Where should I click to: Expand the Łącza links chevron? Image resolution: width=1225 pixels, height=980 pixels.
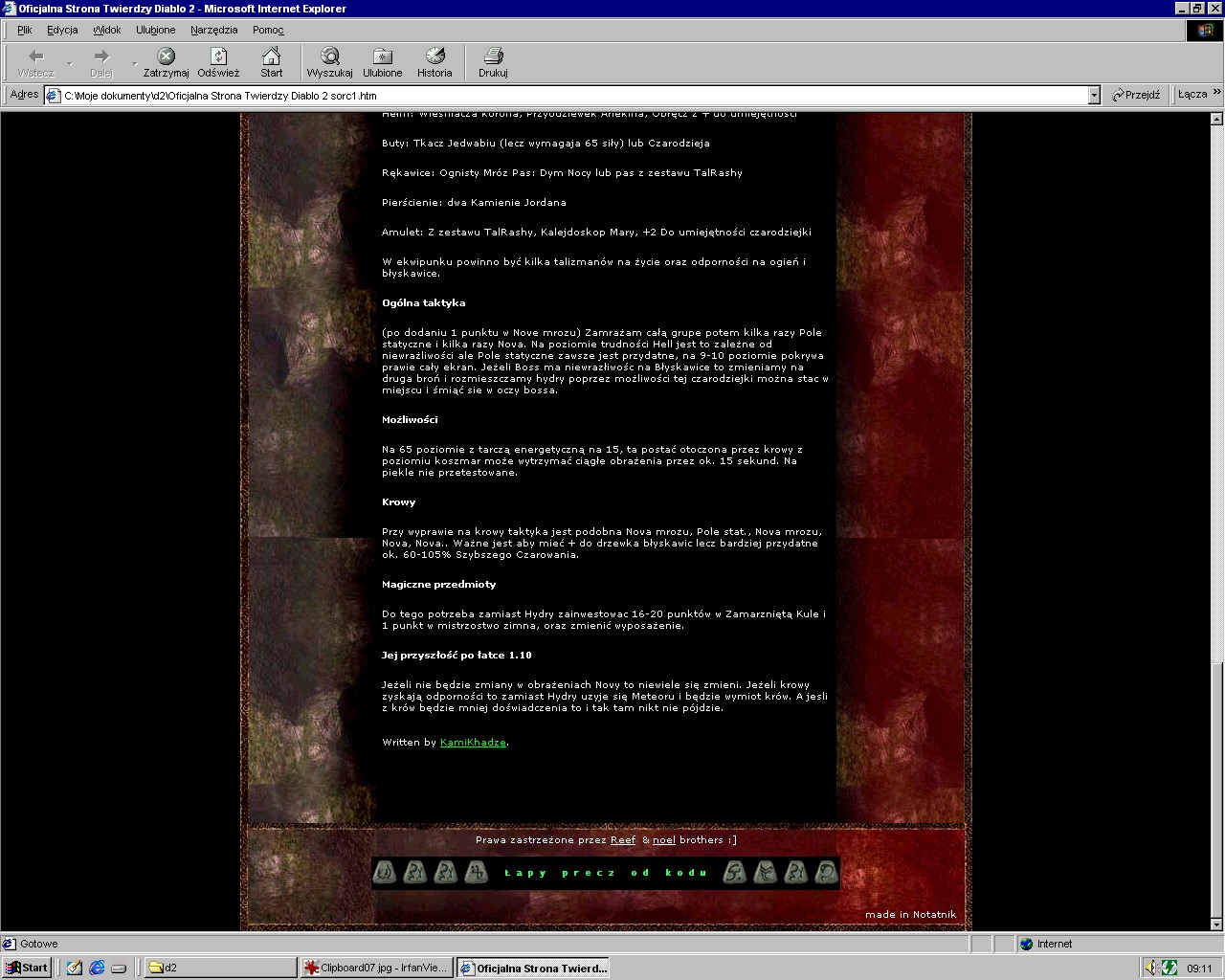[x=1216, y=93]
